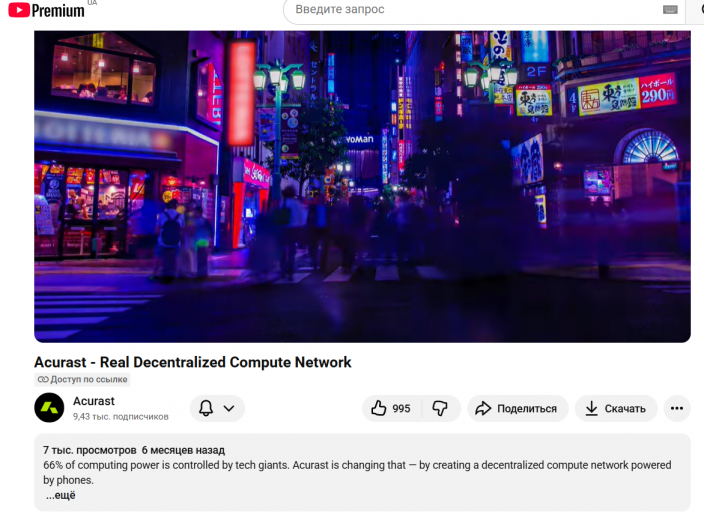
Task: Click the '6 месяцев назад' upload date
Action: point(183,450)
